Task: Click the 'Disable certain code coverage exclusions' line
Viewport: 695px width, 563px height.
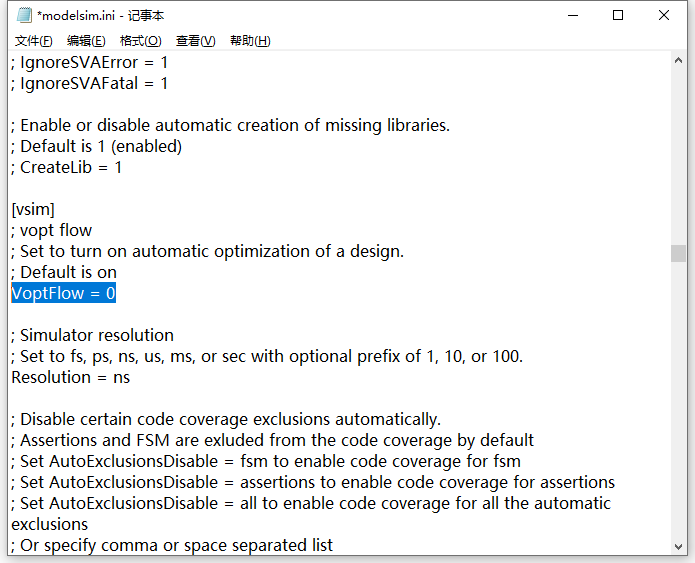Action: [226, 419]
